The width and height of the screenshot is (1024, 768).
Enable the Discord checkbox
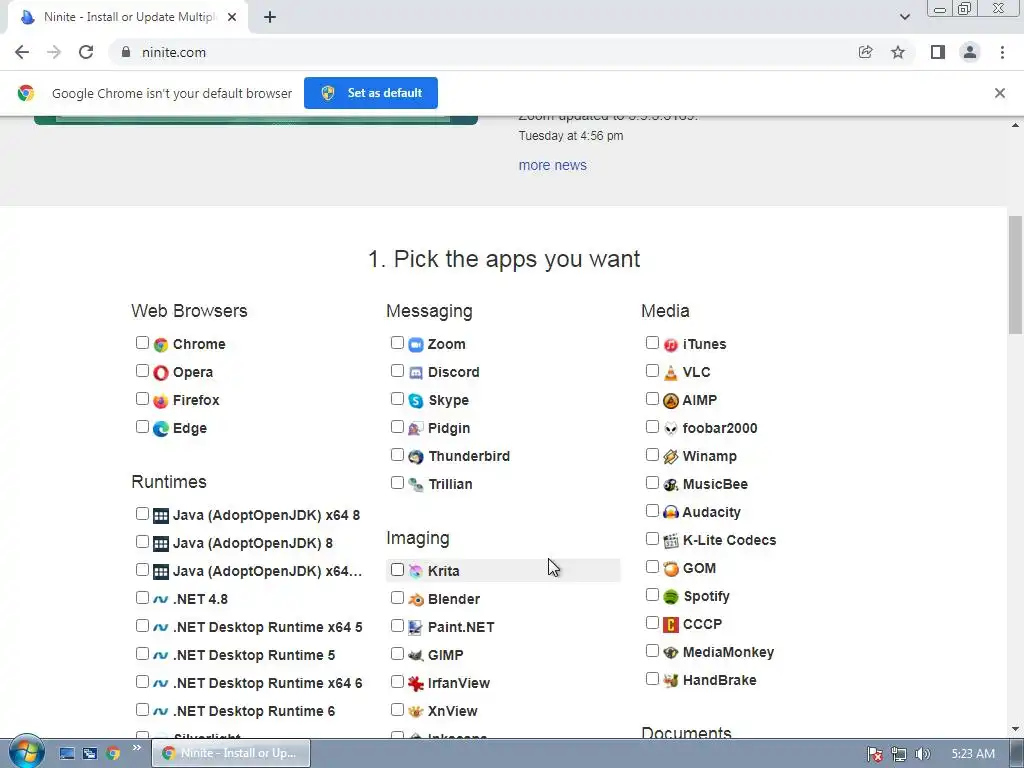click(397, 371)
